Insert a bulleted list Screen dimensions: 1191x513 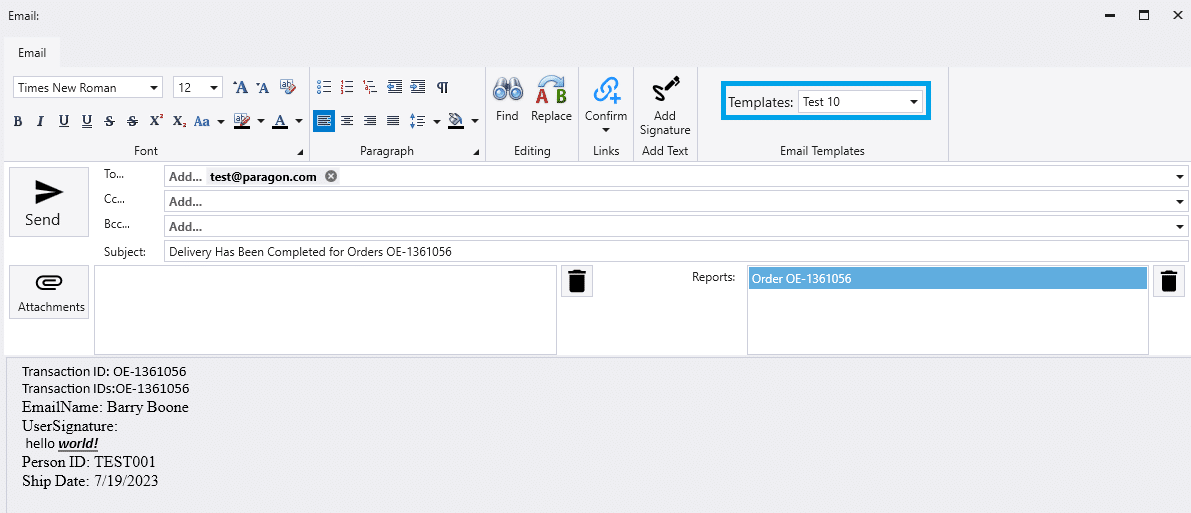(324, 87)
